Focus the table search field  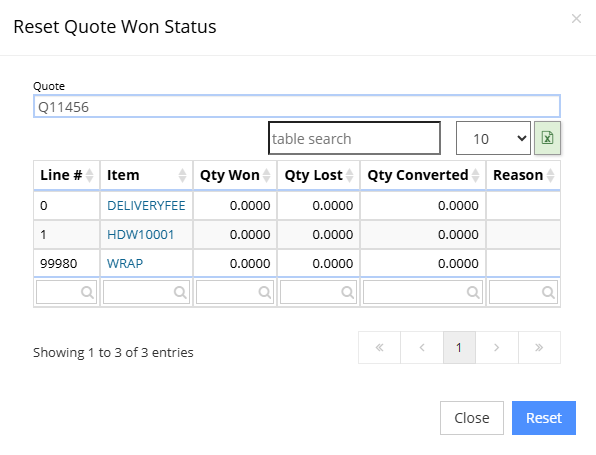pyautogui.click(x=354, y=138)
